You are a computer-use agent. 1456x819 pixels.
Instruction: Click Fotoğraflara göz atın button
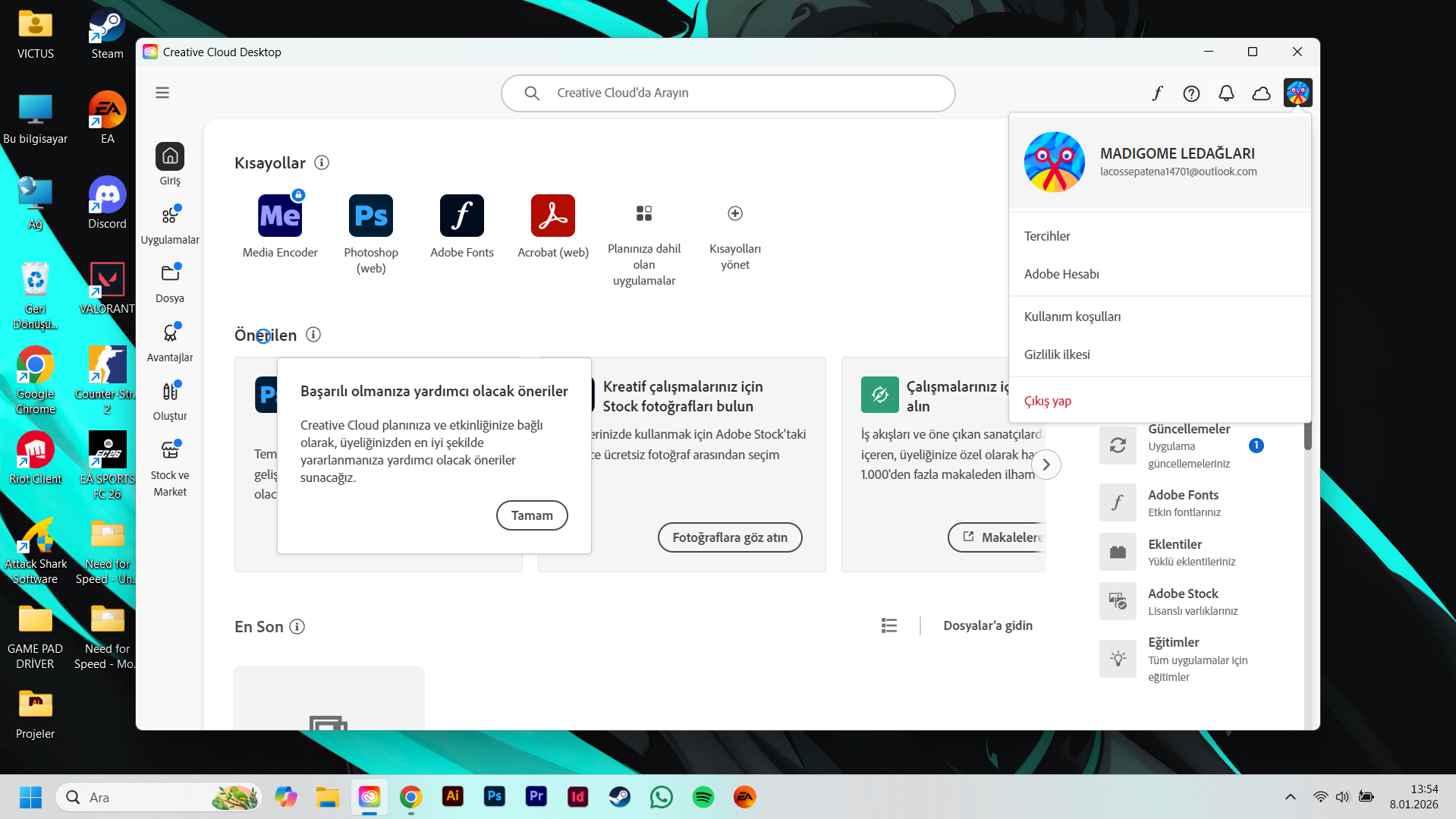pos(730,537)
